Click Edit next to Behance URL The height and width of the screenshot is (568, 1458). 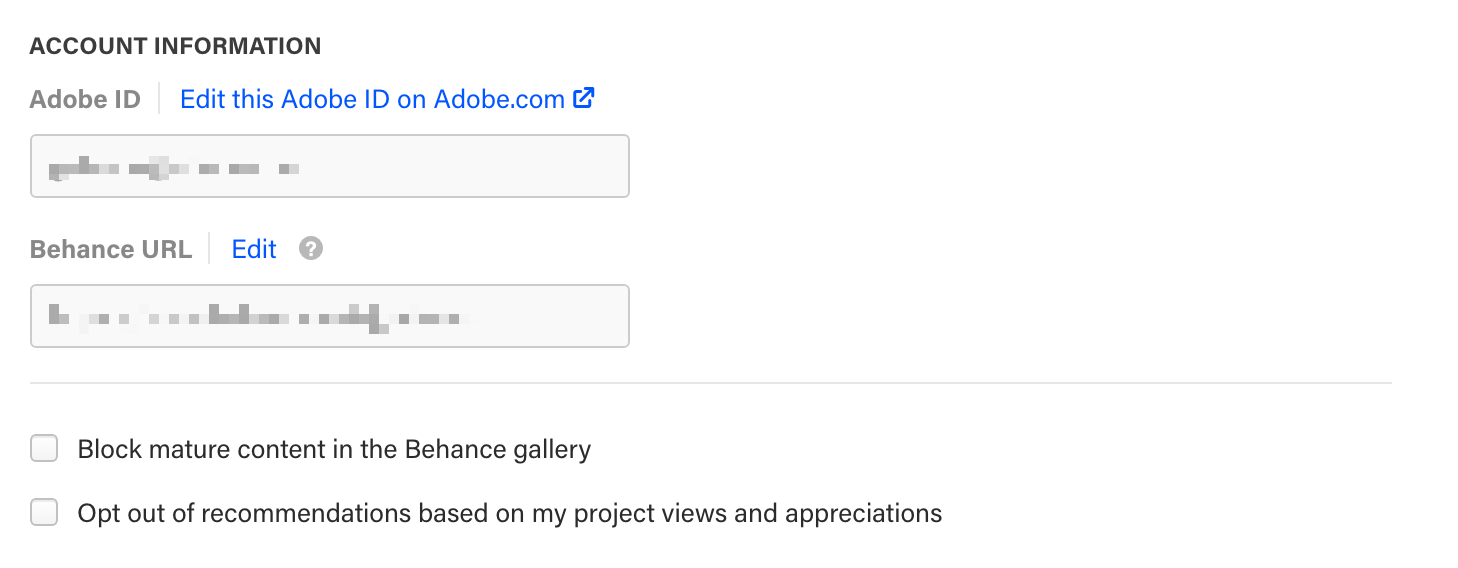(x=254, y=249)
